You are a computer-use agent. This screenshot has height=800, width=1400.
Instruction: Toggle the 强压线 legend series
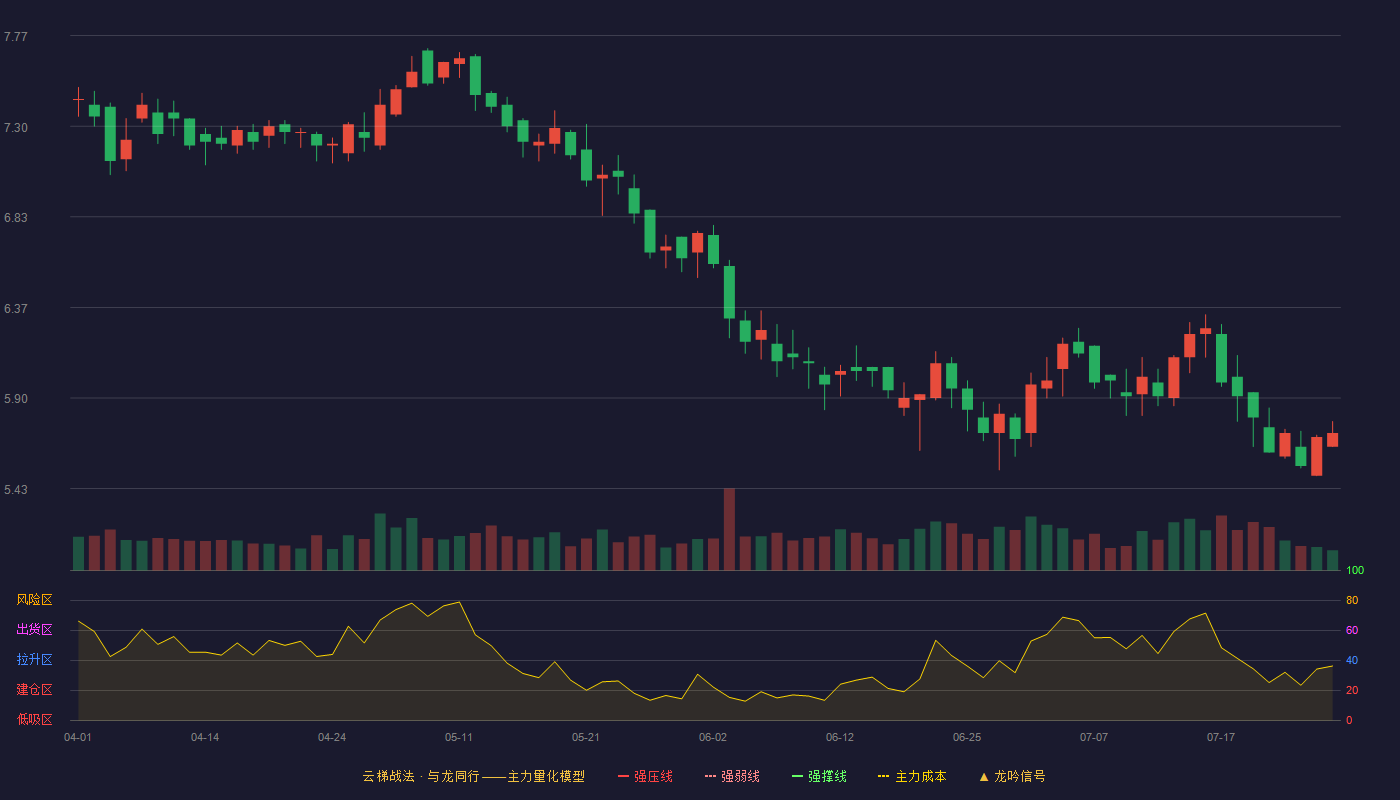coord(645,776)
